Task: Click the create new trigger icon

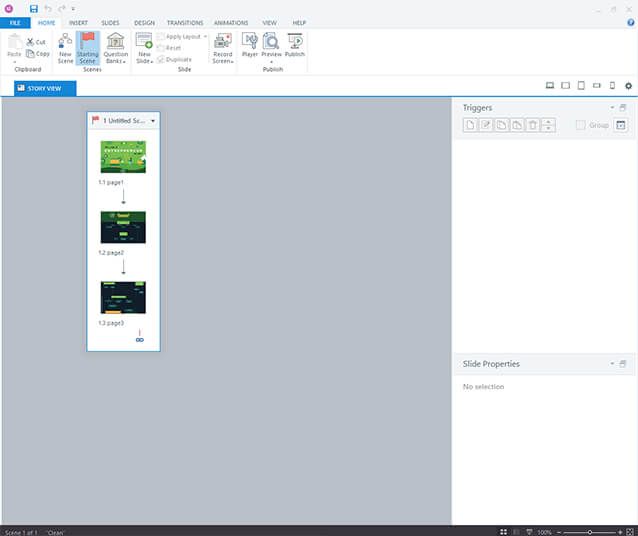Action: pos(470,125)
